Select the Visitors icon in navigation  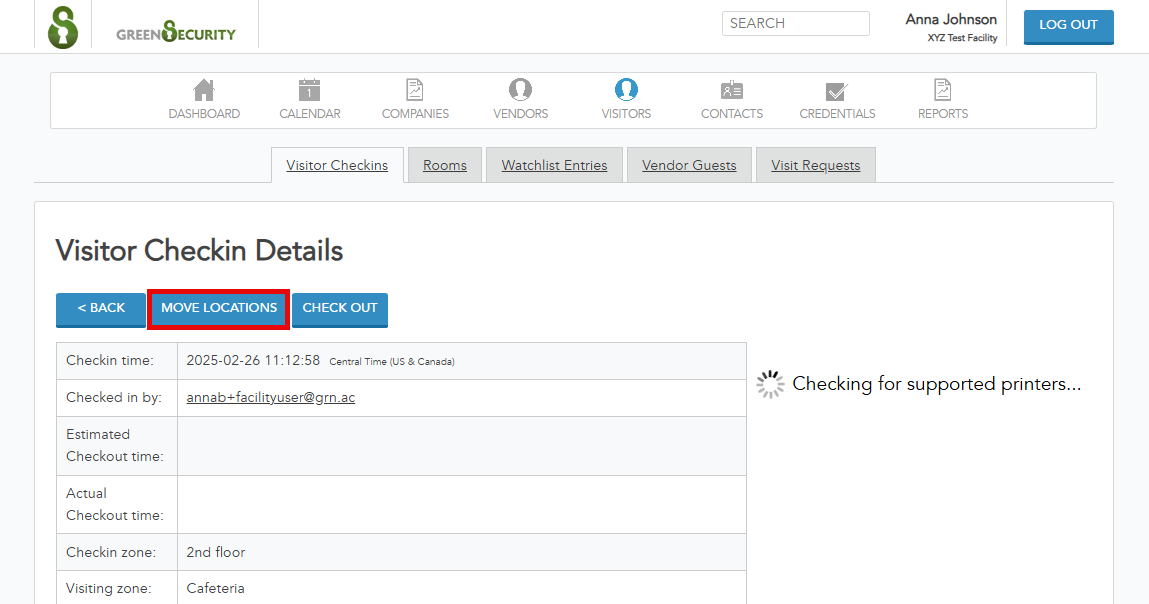[626, 90]
